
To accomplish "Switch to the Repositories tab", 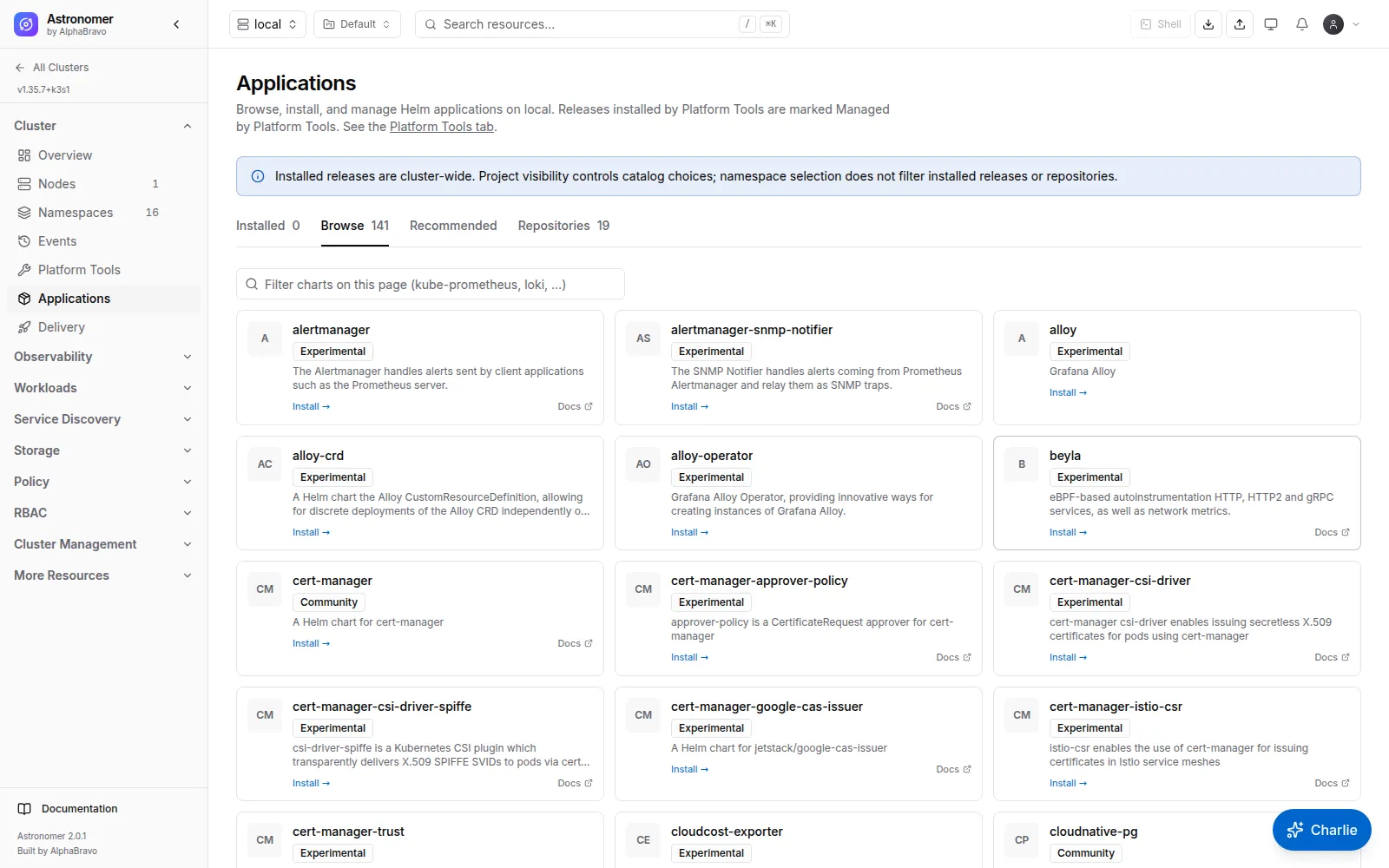I will pyautogui.click(x=563, y=226).
